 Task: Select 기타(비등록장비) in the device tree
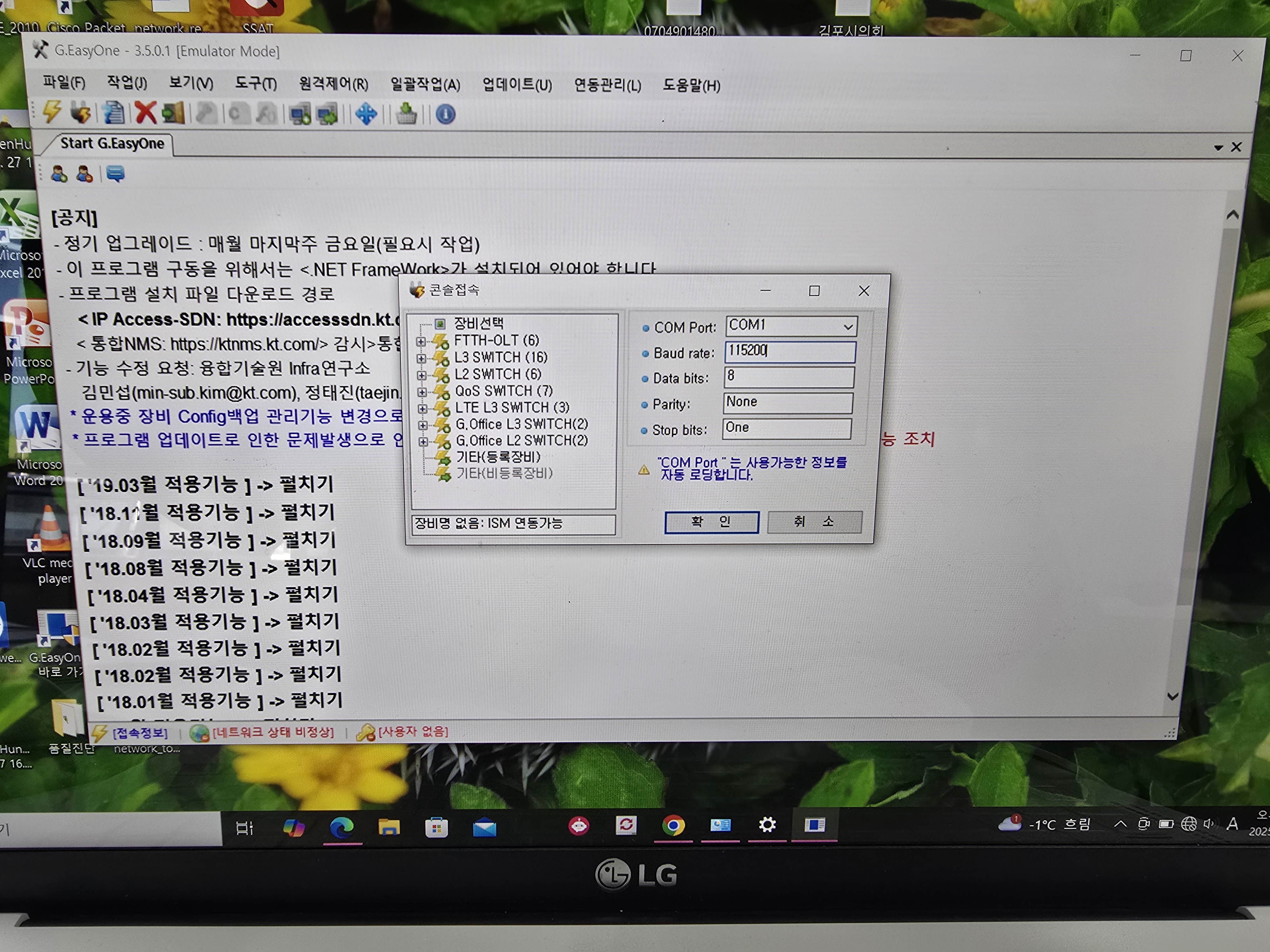[505, 473]
